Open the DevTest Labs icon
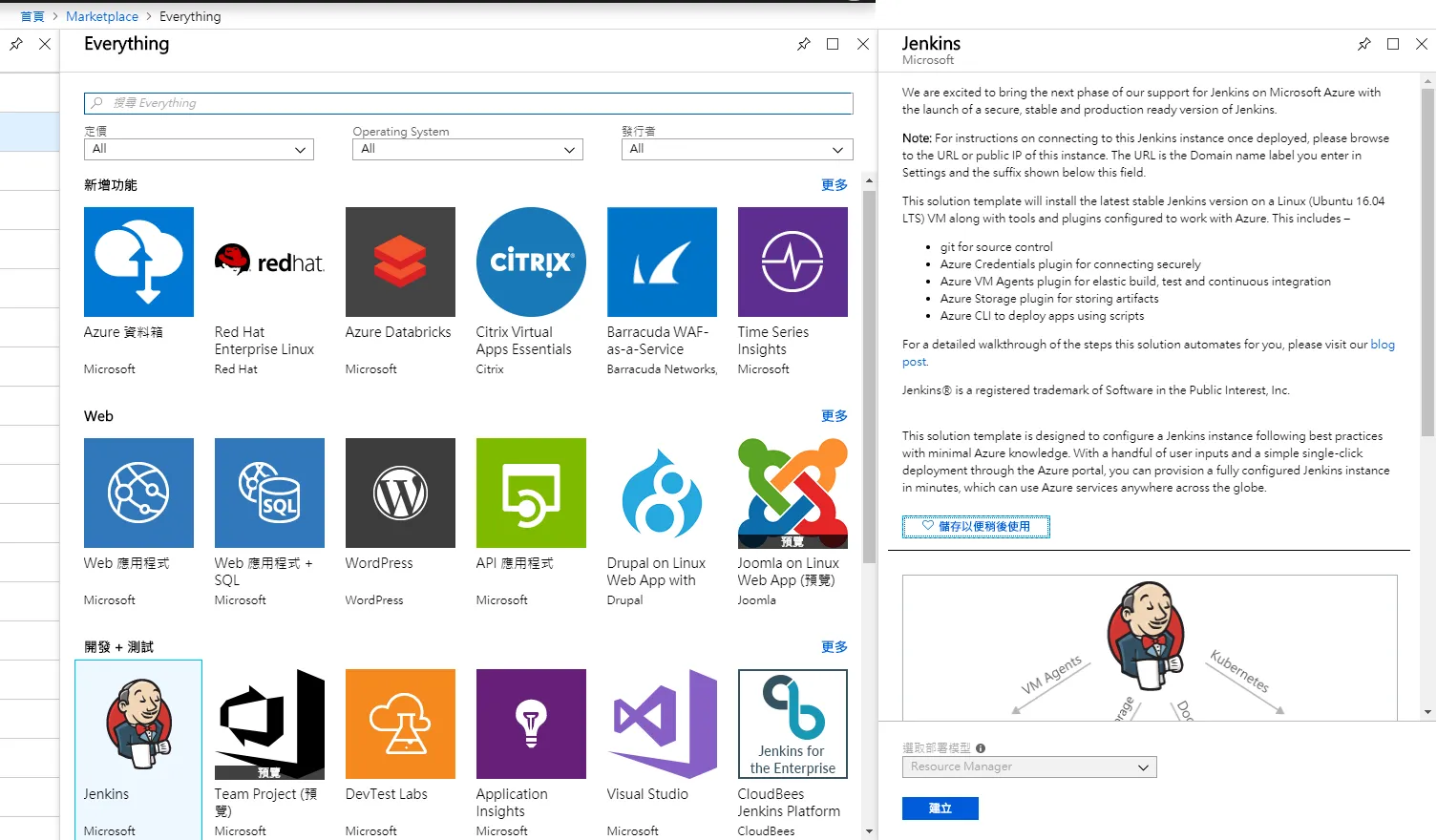Viewport: 1437px width, 840px height. pos(400,724)
